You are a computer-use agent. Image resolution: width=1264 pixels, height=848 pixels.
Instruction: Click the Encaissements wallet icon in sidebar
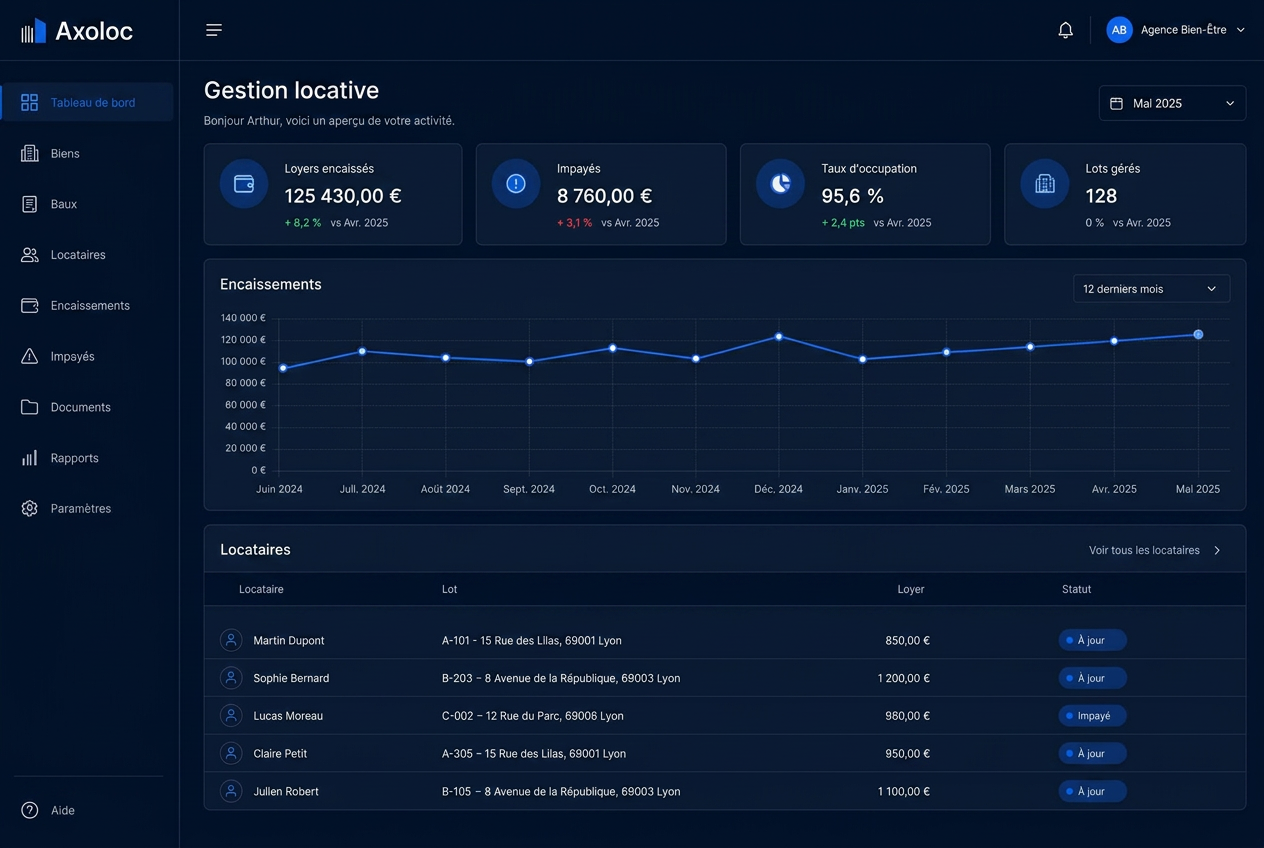coord(30,306)
